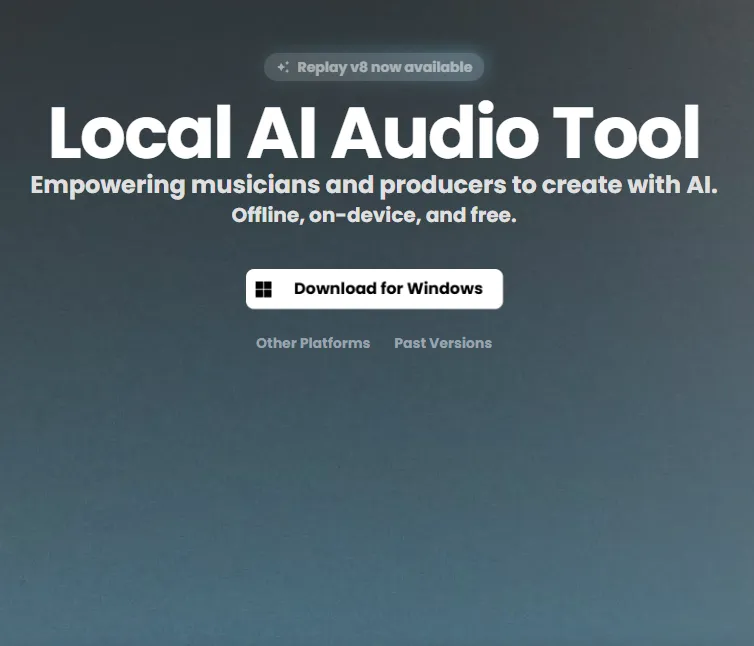Download Replay for Windows
754x646 pixels.
[374, 289]
